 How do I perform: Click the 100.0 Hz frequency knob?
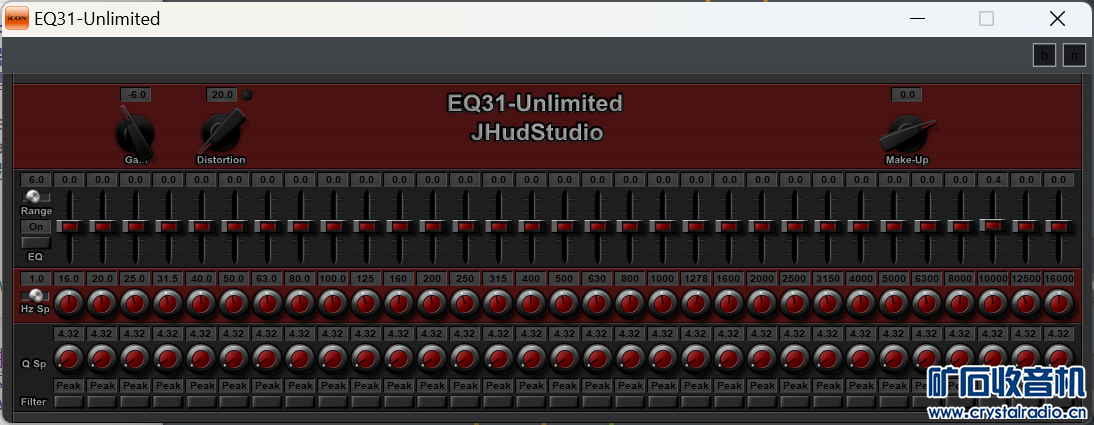click(x=334, y=304)
